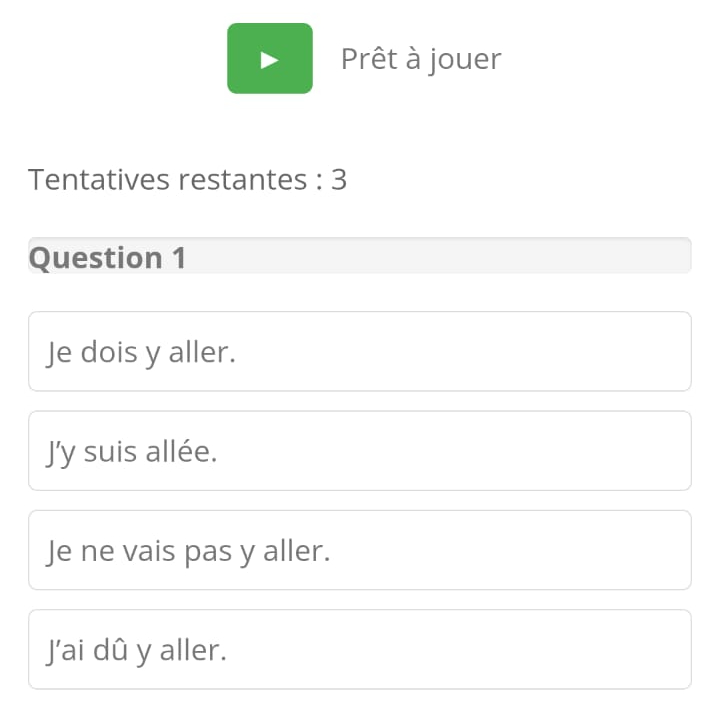The image size is (720, 720).
Task: Click the remaining attempts counter number 3
Action: (339, 180)
